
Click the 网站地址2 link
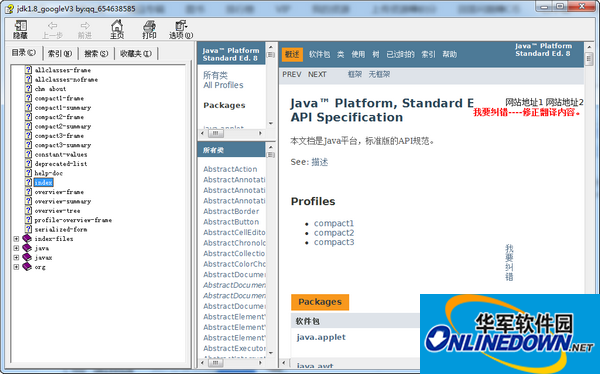pos(564,102)
